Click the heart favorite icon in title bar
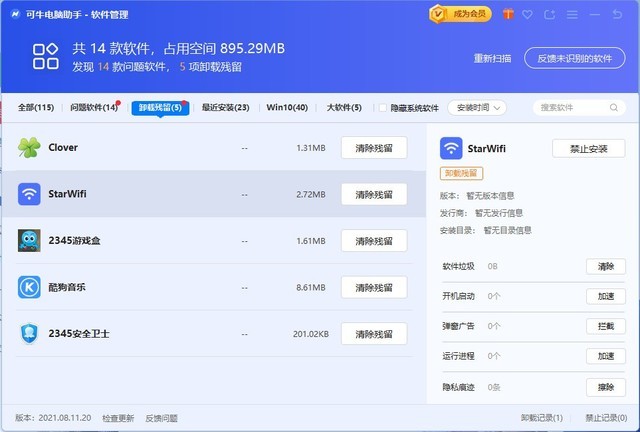This screenshot has height=432, width=640. [527, 15]
